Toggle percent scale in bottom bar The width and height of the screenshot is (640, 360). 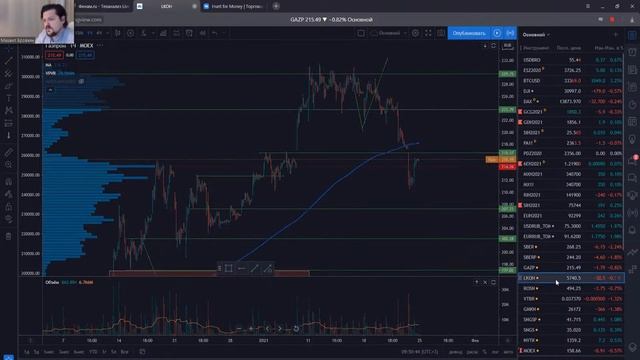tap(484, 351)
